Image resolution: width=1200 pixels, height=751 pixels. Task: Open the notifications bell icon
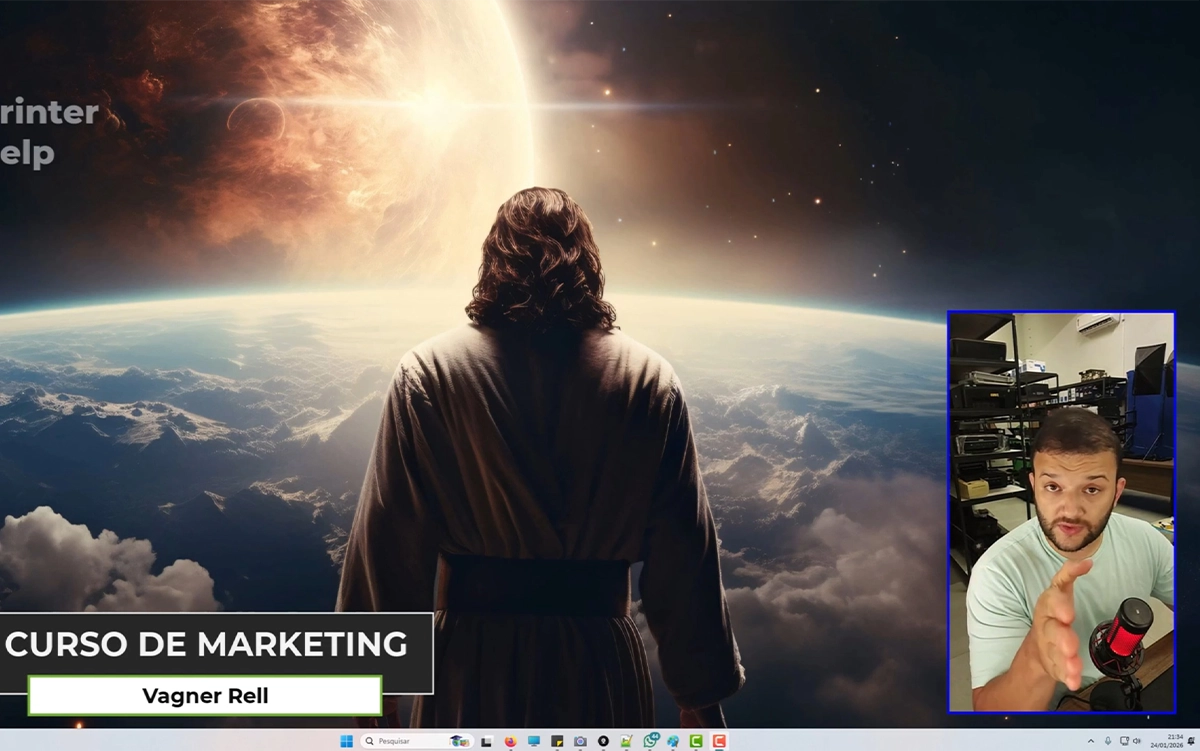(1191, 741)
